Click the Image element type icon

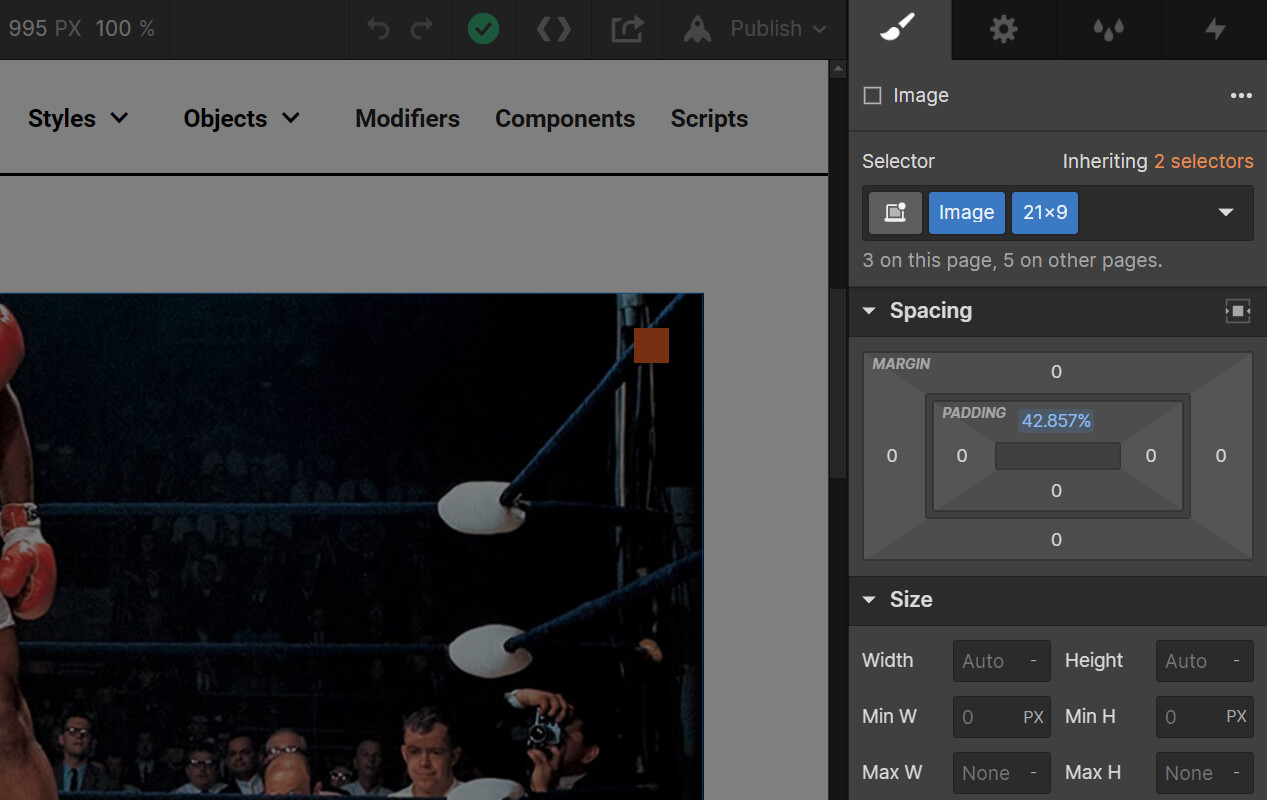872,96
